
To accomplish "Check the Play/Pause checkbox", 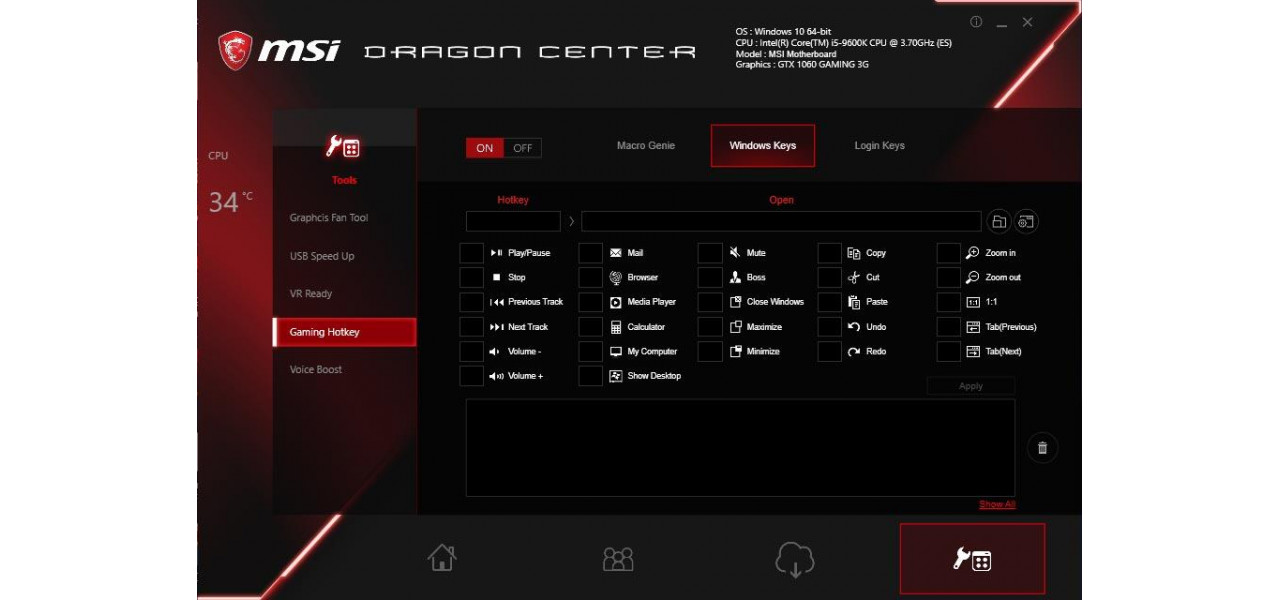I will pyautogui.click(x=471, y=253).
